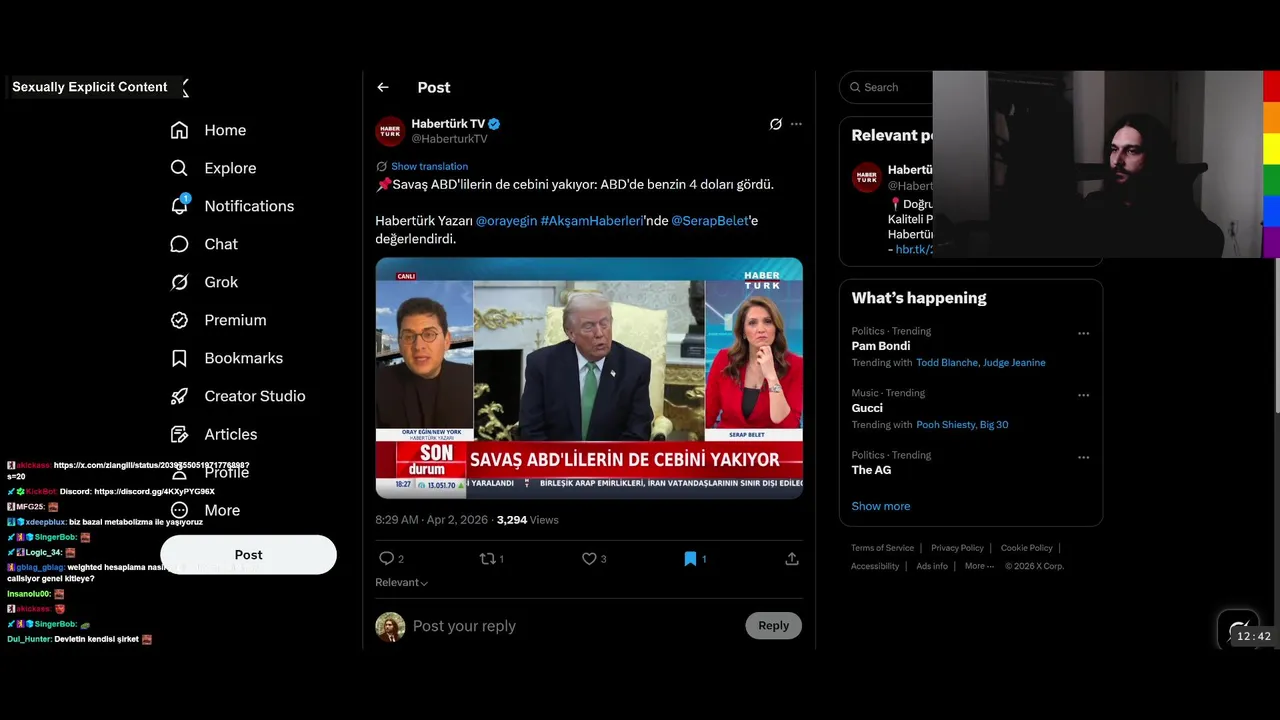Click Show translation link
Image resolution: width=1280 pixels, height=720 pixels.
tap(429, 166)
